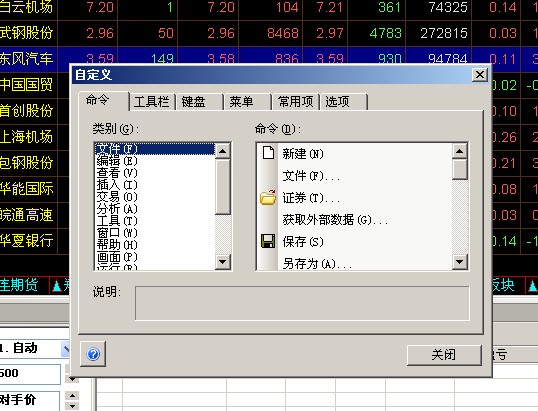The height and width of the screenshot is (411, 538).
Task: Close the 自定义 dialog with X
Action: click(x=480, y=74)
